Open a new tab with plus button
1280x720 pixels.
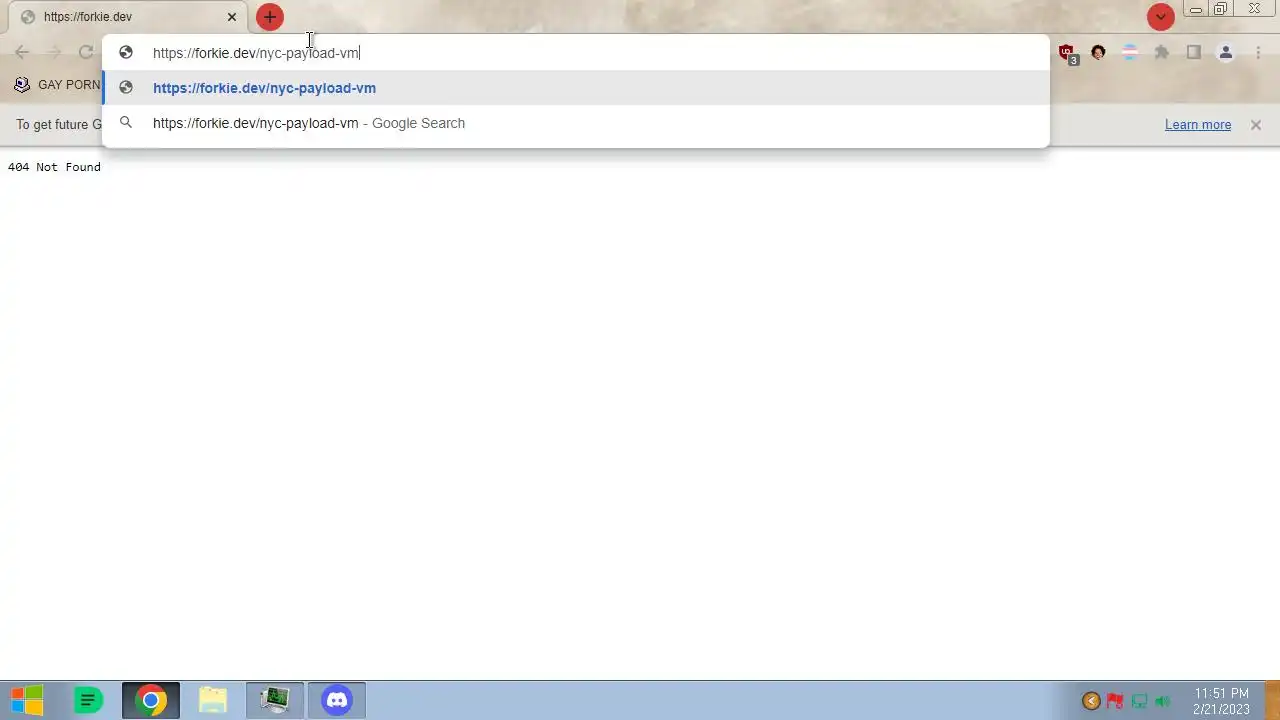tap(270, 17)
